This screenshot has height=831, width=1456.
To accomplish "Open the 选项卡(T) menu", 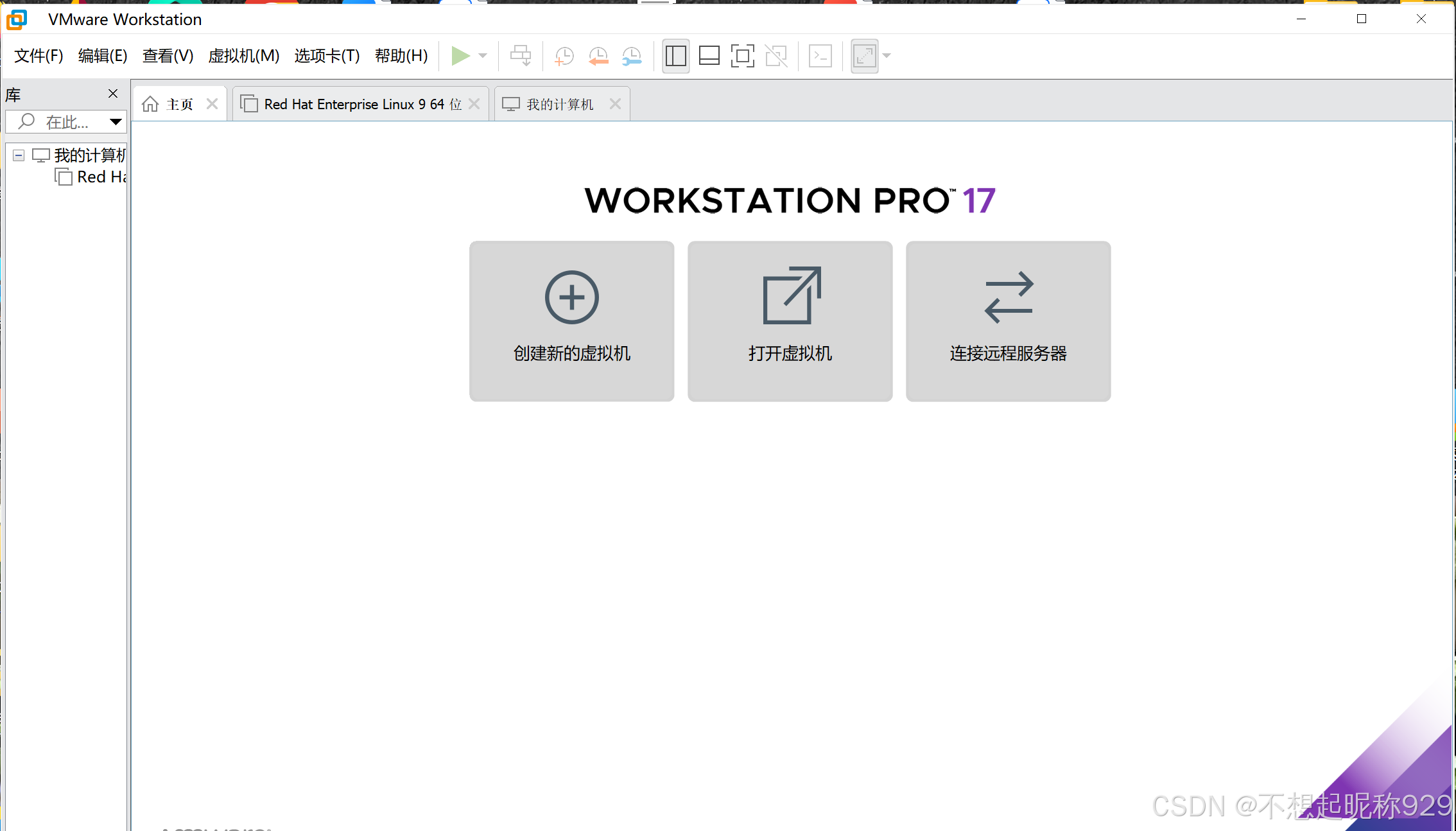I will tap(327, 56).
